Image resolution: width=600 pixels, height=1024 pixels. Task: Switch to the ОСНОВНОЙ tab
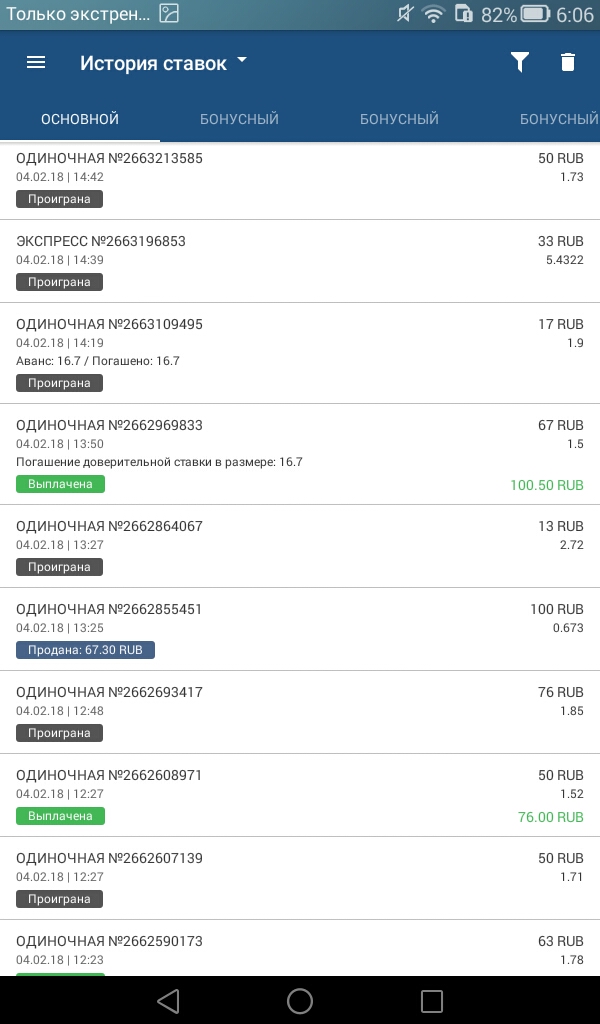coord(80,119)
